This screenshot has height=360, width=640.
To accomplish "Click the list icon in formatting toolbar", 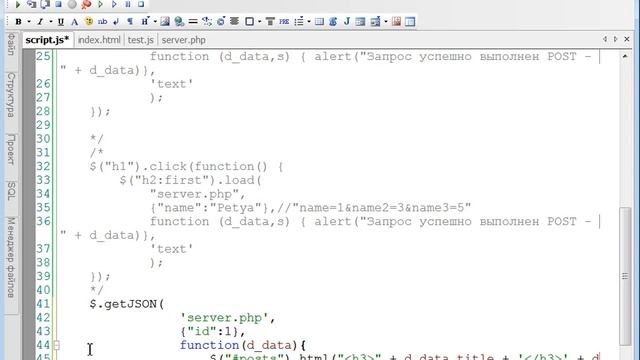I will 299,21.
